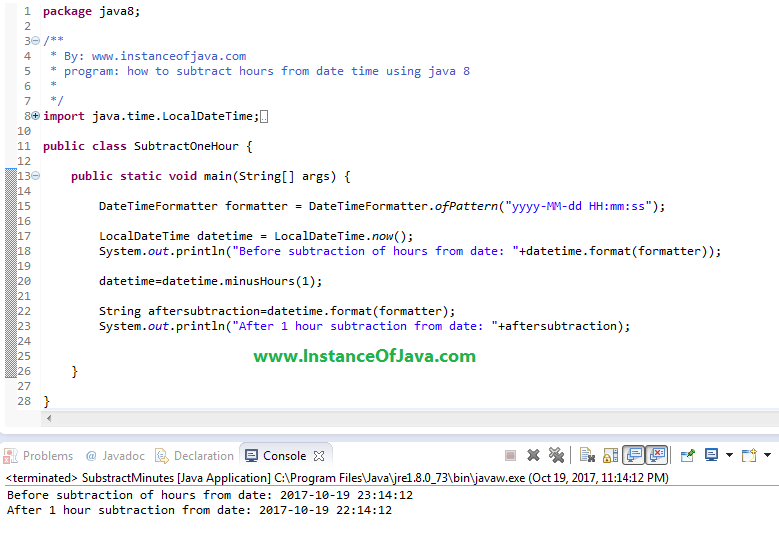779x548 pixels.
Task: Click the Javadoc @ icon
Action: click(91, 456)
